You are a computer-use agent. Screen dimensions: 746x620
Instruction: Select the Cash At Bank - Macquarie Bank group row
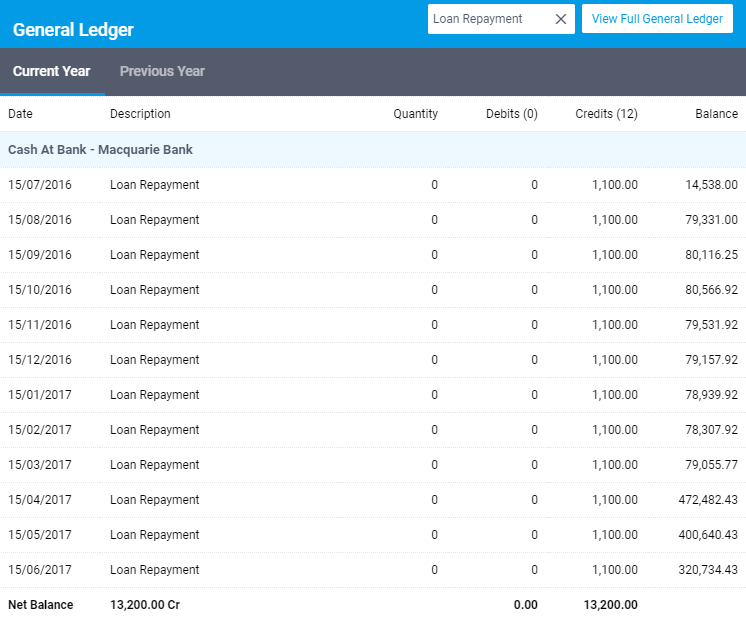[373, 149]
